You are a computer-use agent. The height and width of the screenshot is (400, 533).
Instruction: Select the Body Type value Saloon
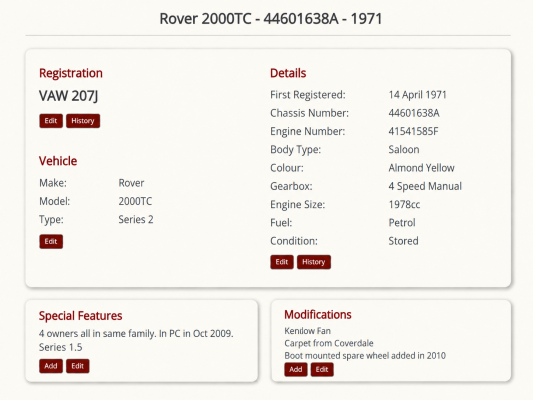pos(404,150)
